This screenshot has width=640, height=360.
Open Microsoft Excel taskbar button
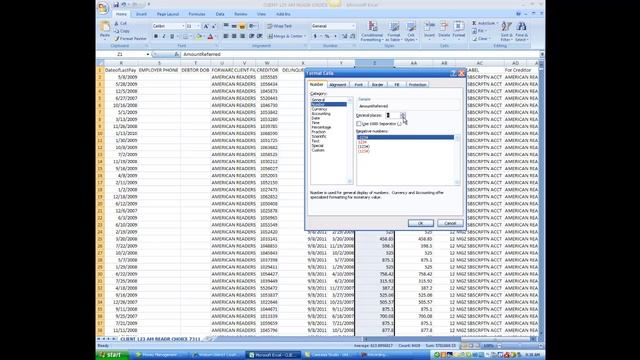click(272, 355)
